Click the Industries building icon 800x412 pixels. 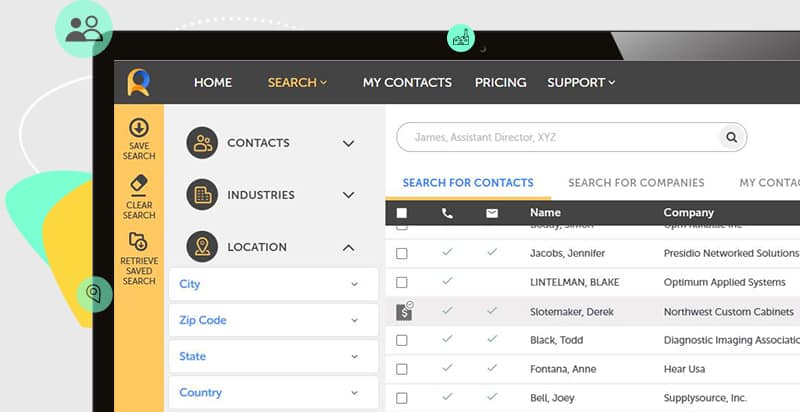[202, 194]
